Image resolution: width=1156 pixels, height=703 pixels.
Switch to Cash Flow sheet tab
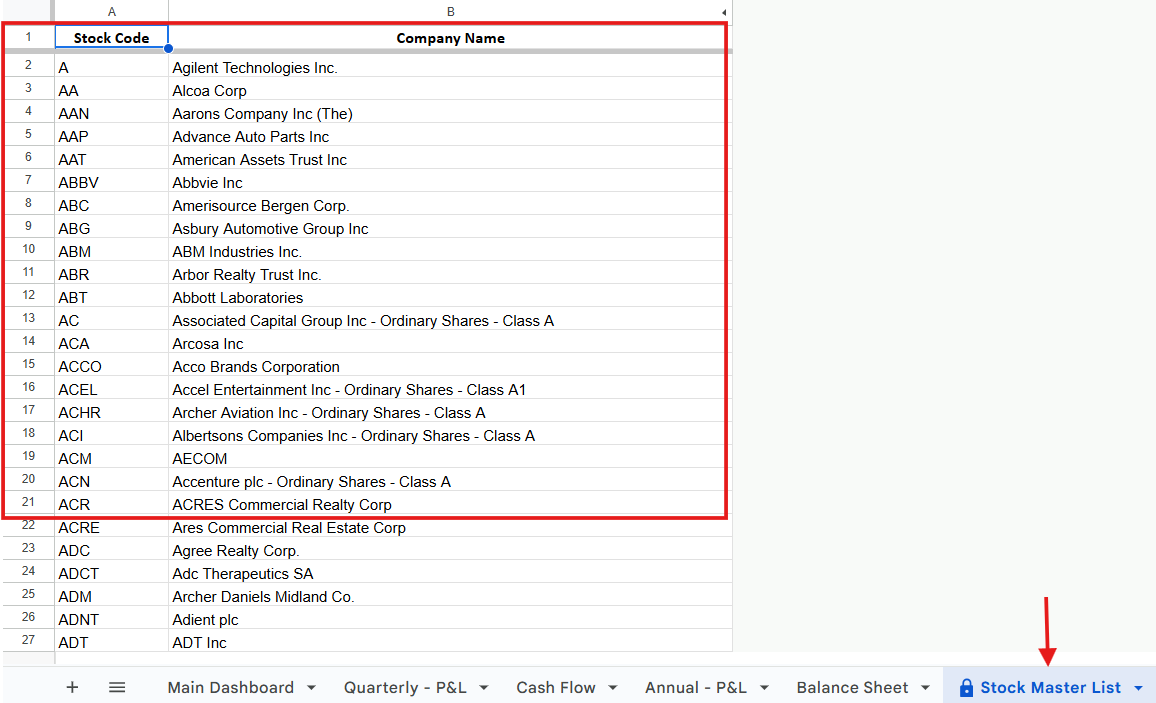click(556, 688)
